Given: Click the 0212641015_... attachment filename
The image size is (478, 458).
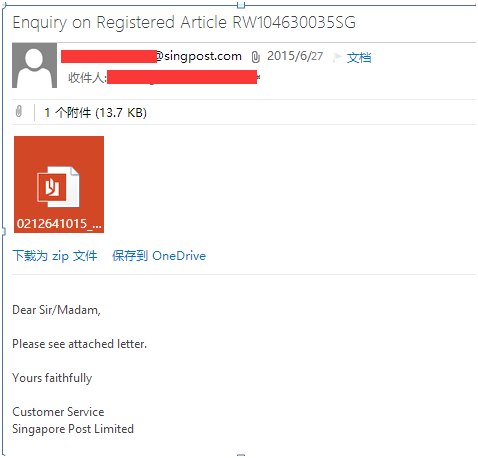Looking at the screenshot, I should [x=59, y=224].
